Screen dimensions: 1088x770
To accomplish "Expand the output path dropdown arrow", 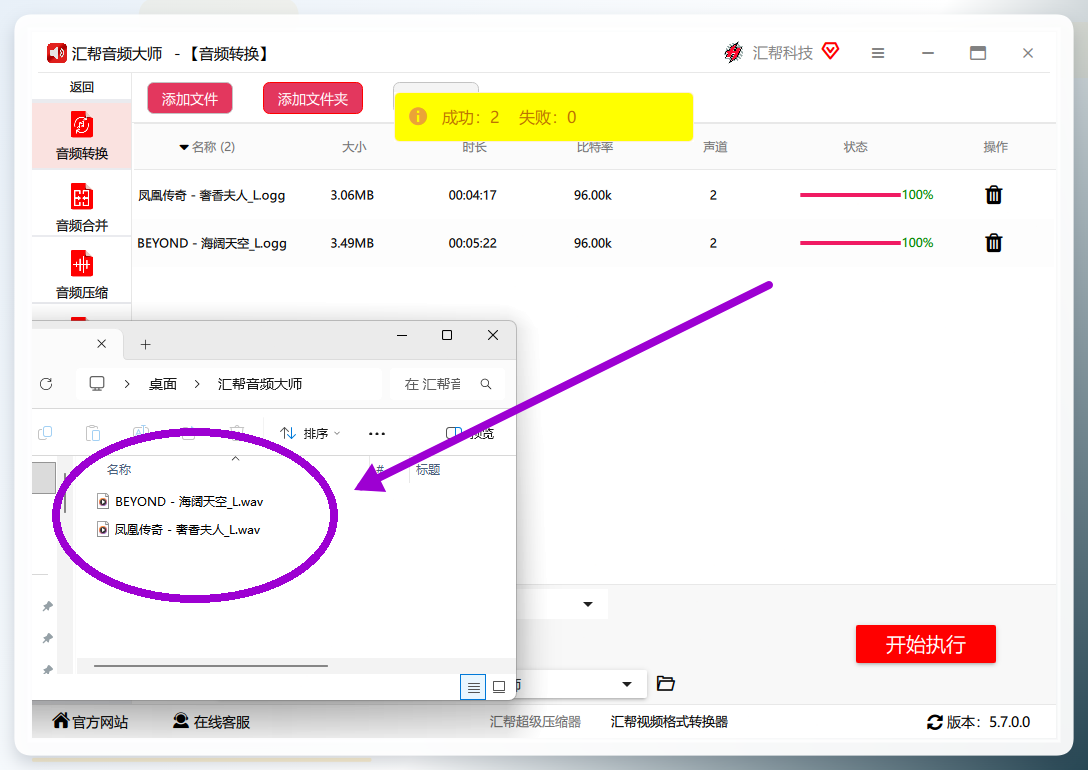I will point(627,684).
